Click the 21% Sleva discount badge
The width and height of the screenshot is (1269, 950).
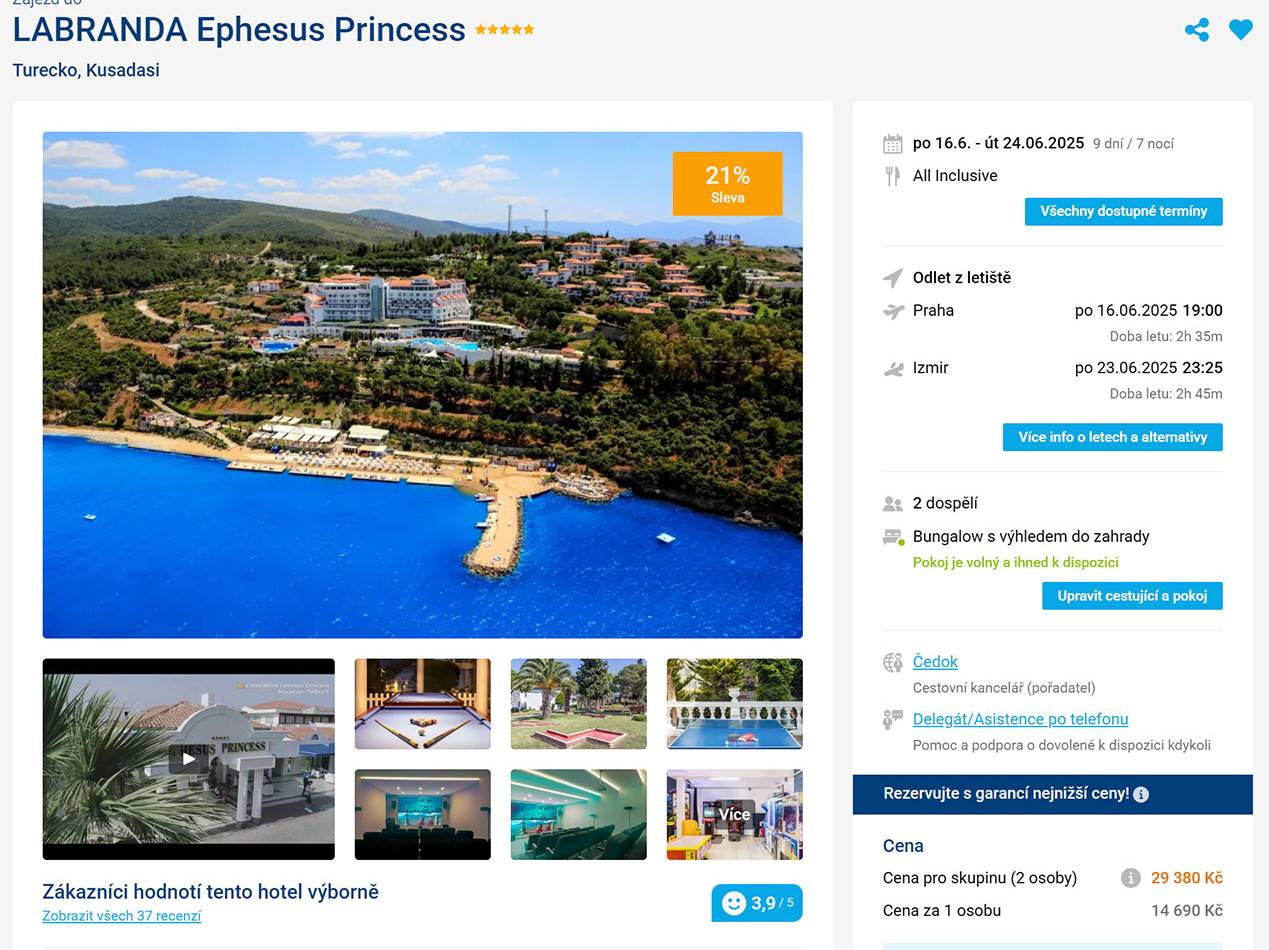point(727,183)
